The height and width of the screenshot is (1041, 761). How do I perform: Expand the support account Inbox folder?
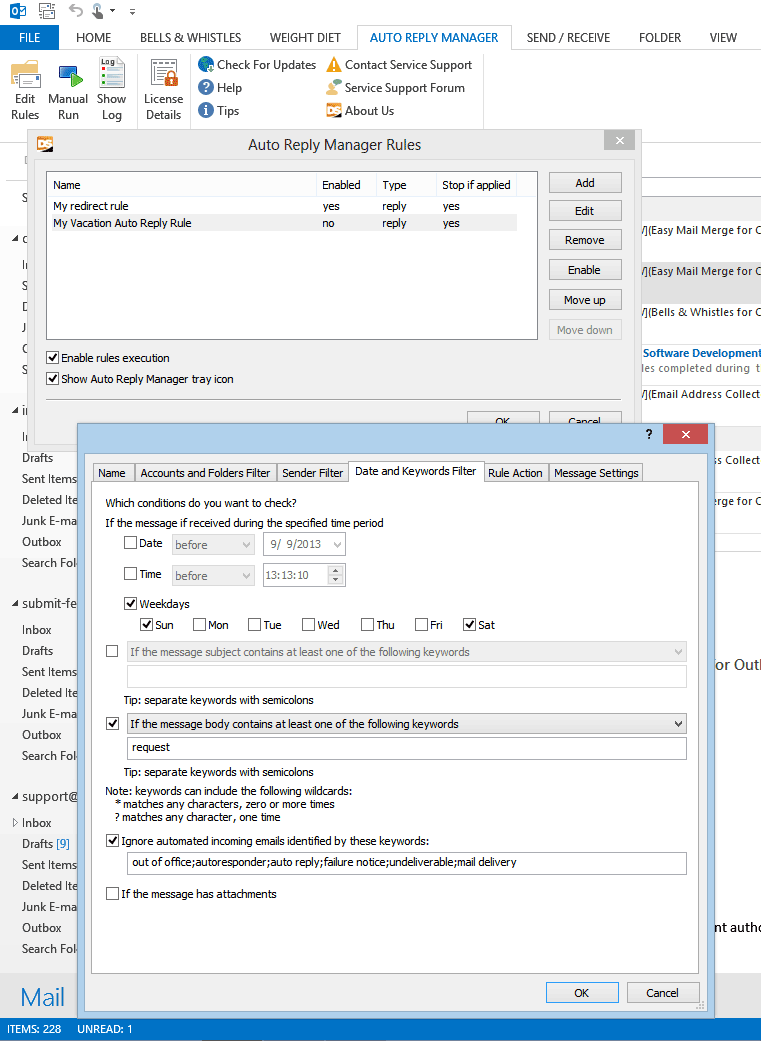(14, 823)
